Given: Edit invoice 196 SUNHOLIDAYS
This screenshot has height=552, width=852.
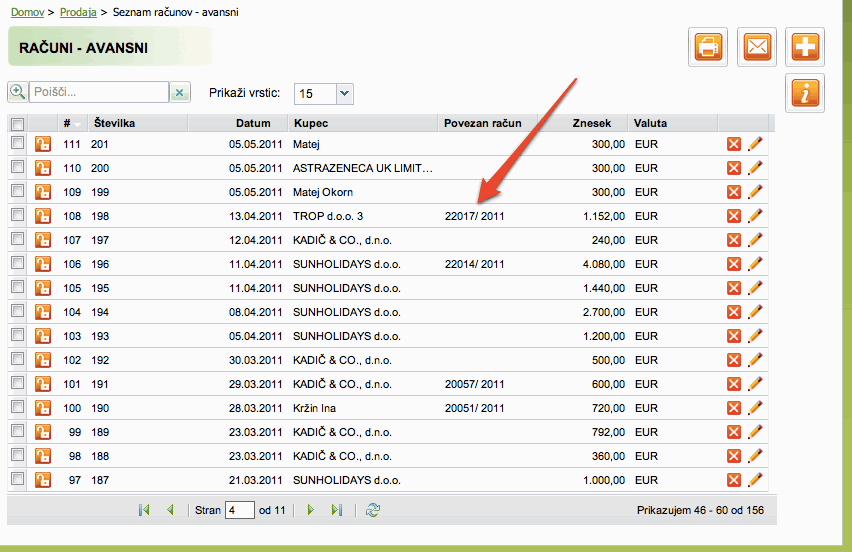Looking at the screenshot, I should point(755,264).
